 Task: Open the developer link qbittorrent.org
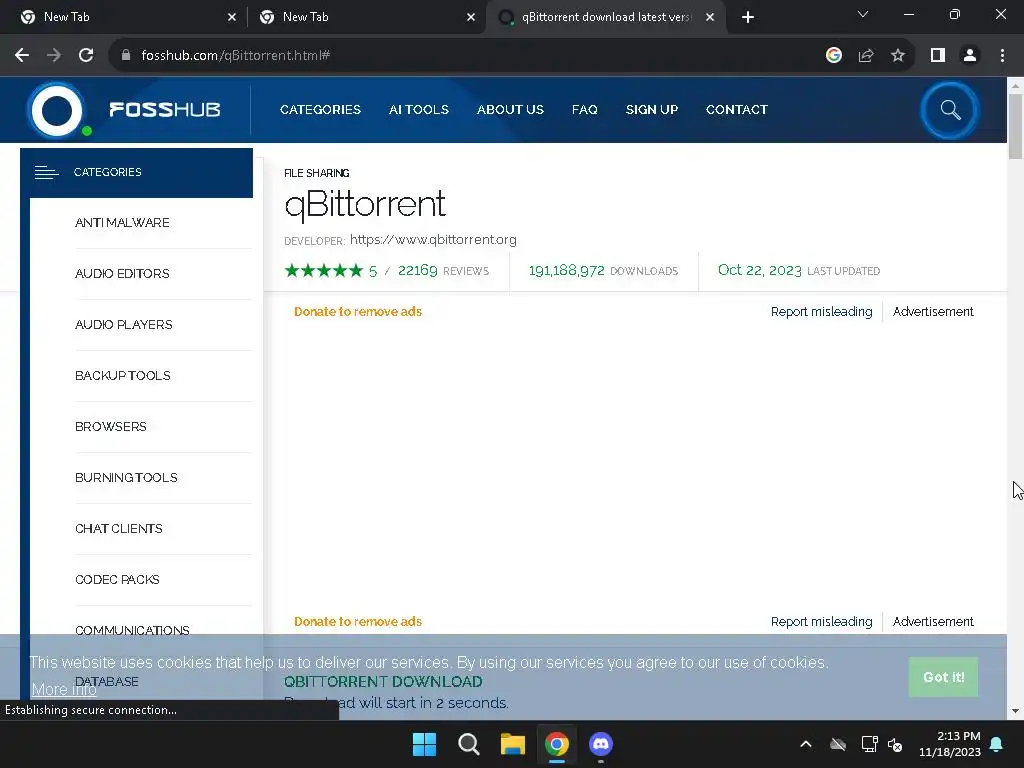click(433, 240)
